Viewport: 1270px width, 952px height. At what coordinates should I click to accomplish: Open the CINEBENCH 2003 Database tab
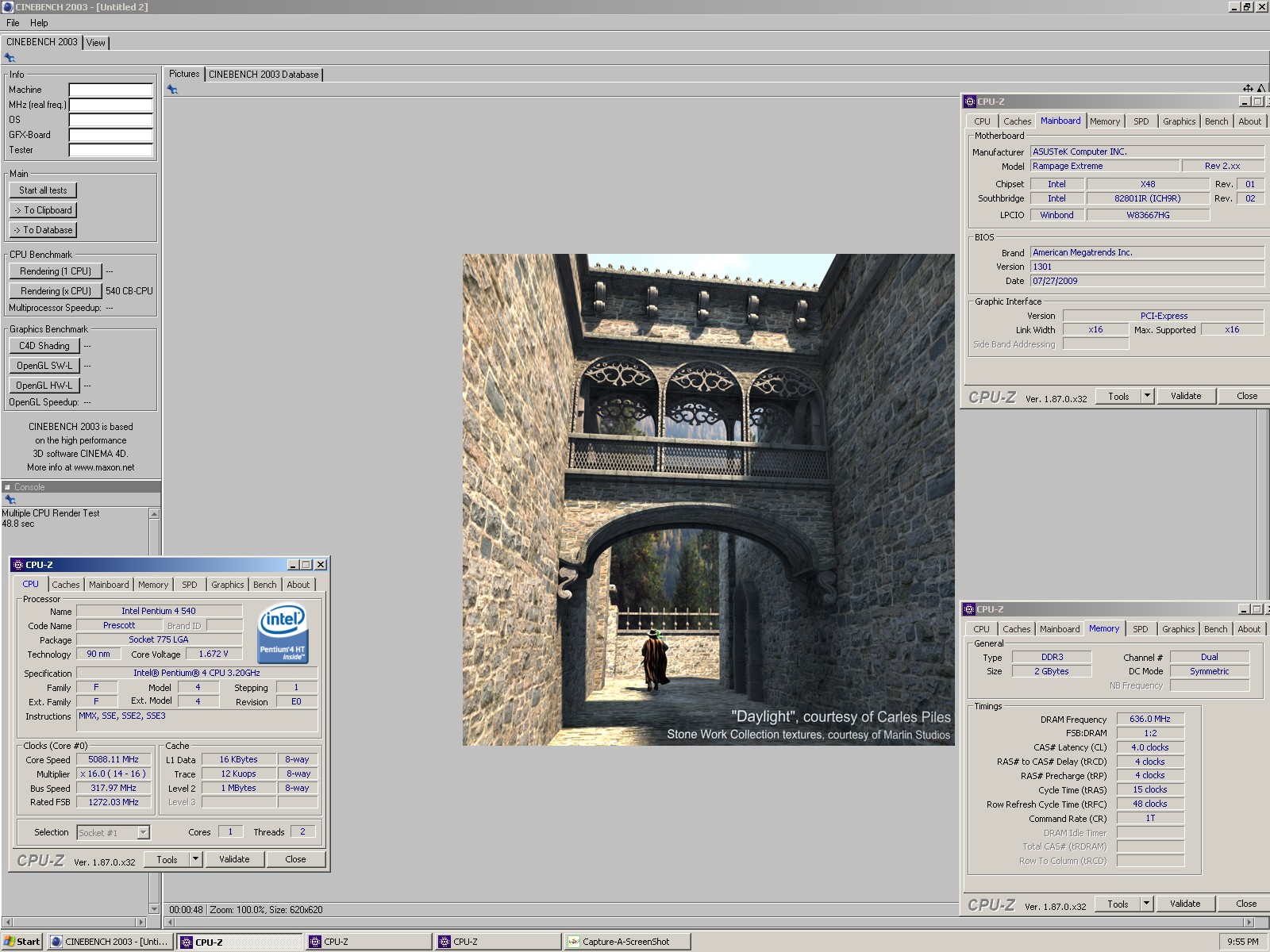point(264,75)
